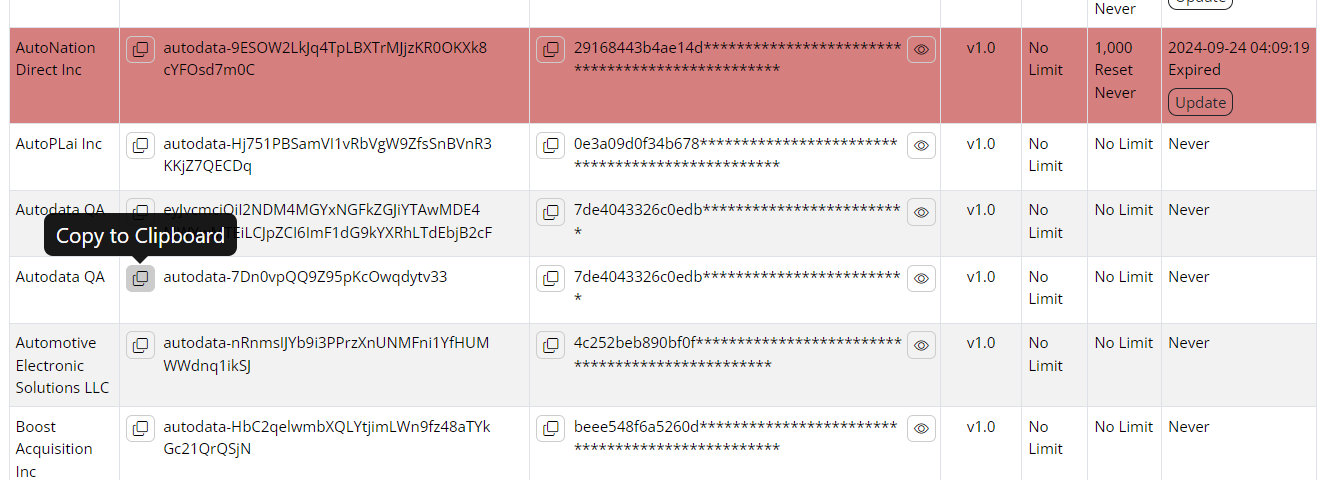Click the AutoNation Direct Inc client name

pos(56,59)
